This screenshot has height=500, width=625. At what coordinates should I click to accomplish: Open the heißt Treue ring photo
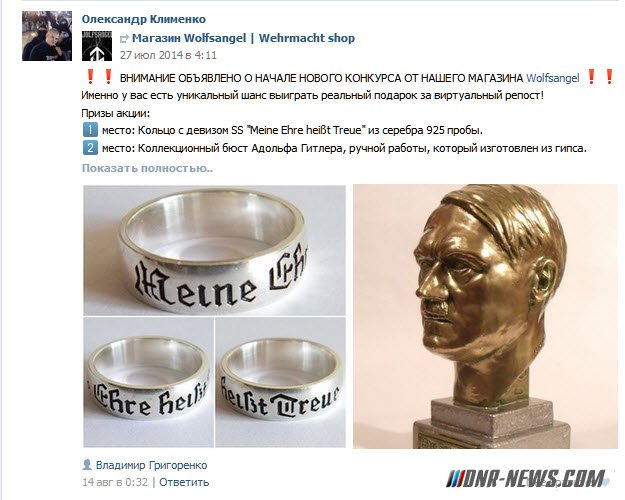(281, 382)
